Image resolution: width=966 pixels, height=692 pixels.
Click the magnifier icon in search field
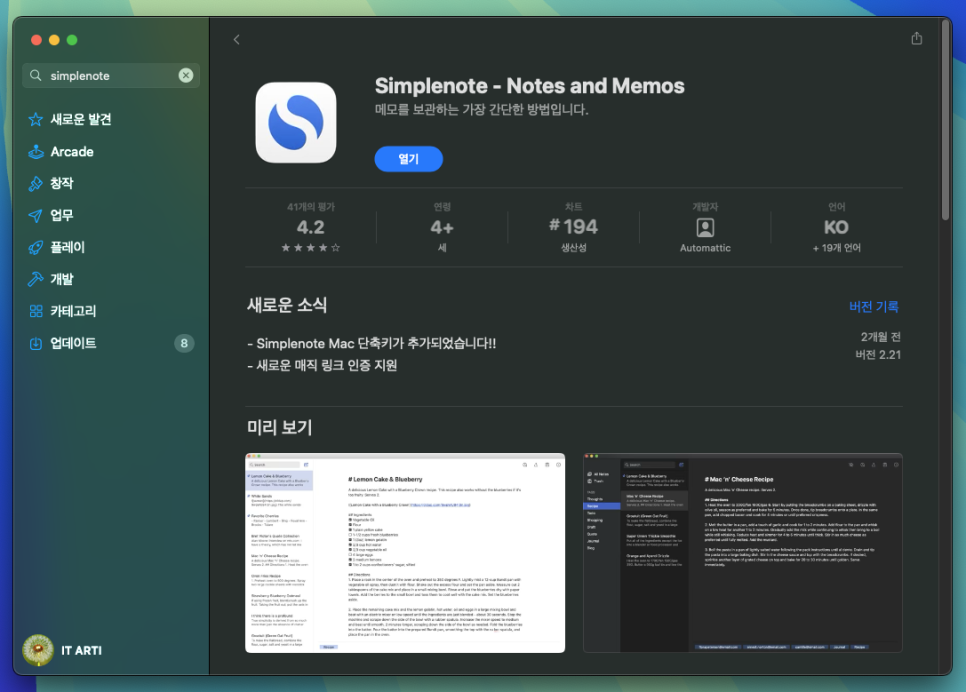36,75
